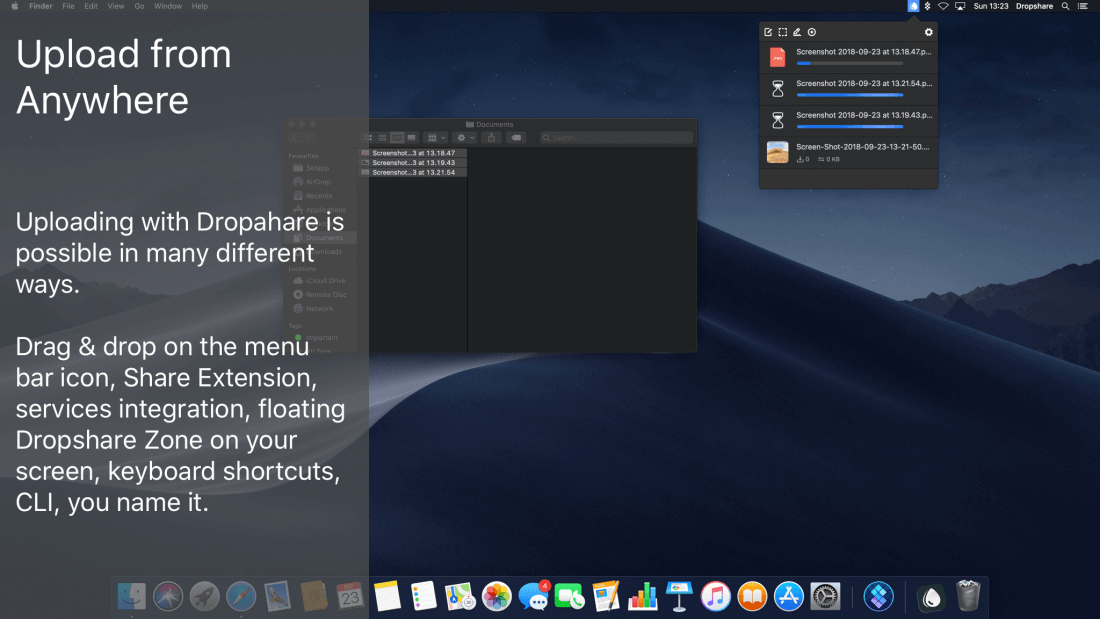Click the Dropshare name in menu bar
Screen dimensions: 1100x619
tap(1034, 6)
